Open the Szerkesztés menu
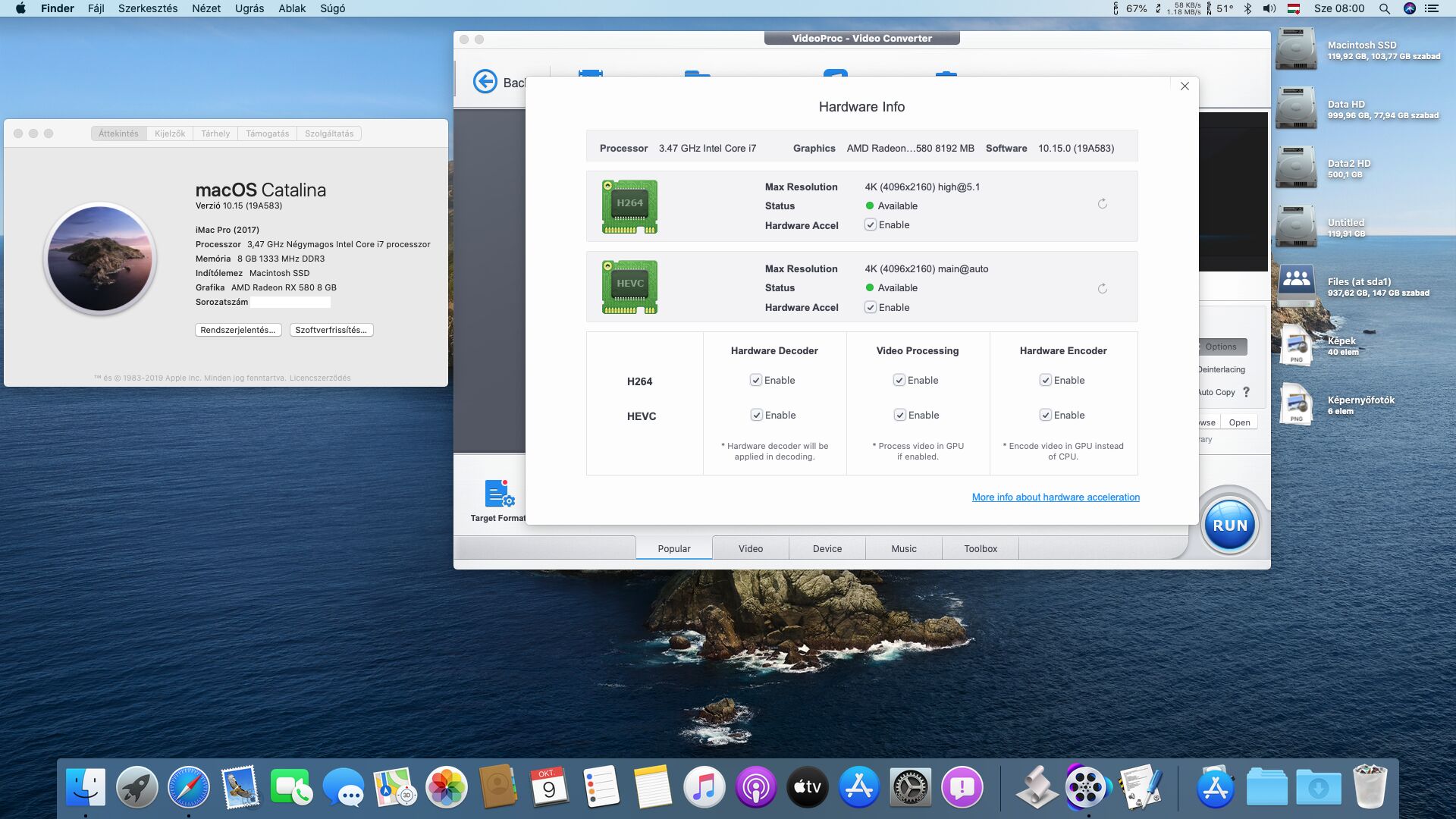1456x819 pixels. (x=148, y=8)
